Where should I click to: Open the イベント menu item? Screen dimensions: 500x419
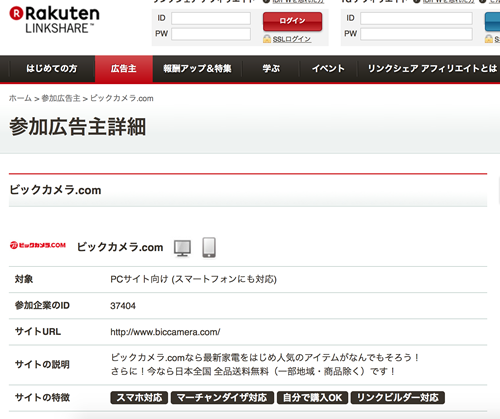pyautogui.click(x=328, y=69)
